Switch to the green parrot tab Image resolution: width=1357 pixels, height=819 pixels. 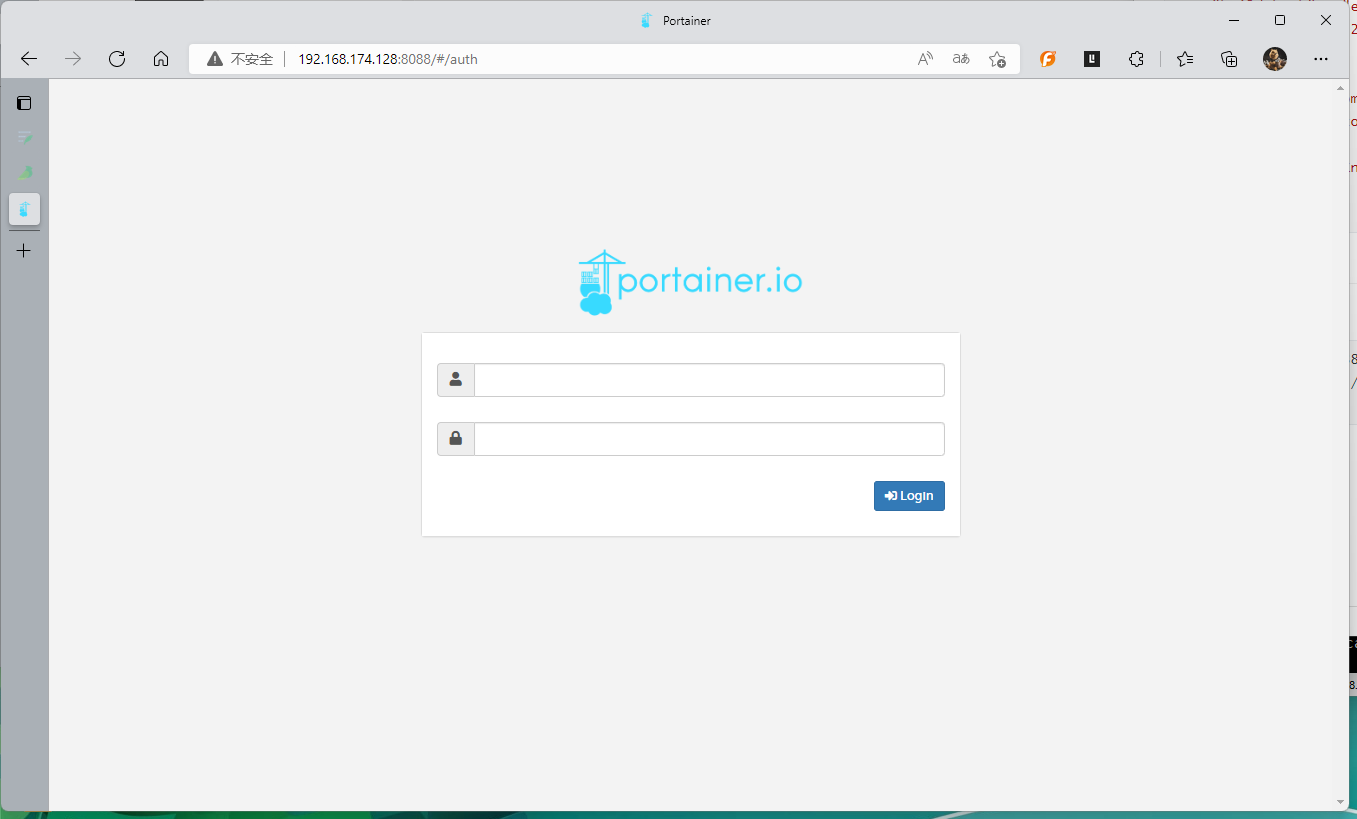[24, 172]
